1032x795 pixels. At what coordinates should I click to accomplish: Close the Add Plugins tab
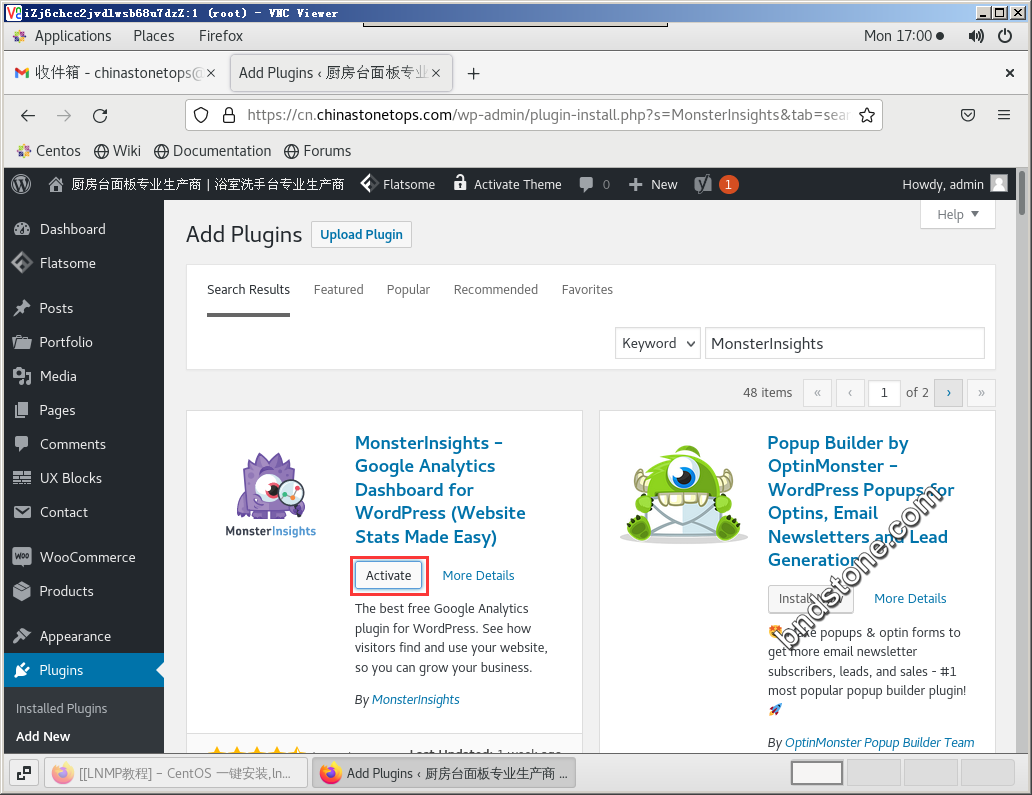pos(436,73)
